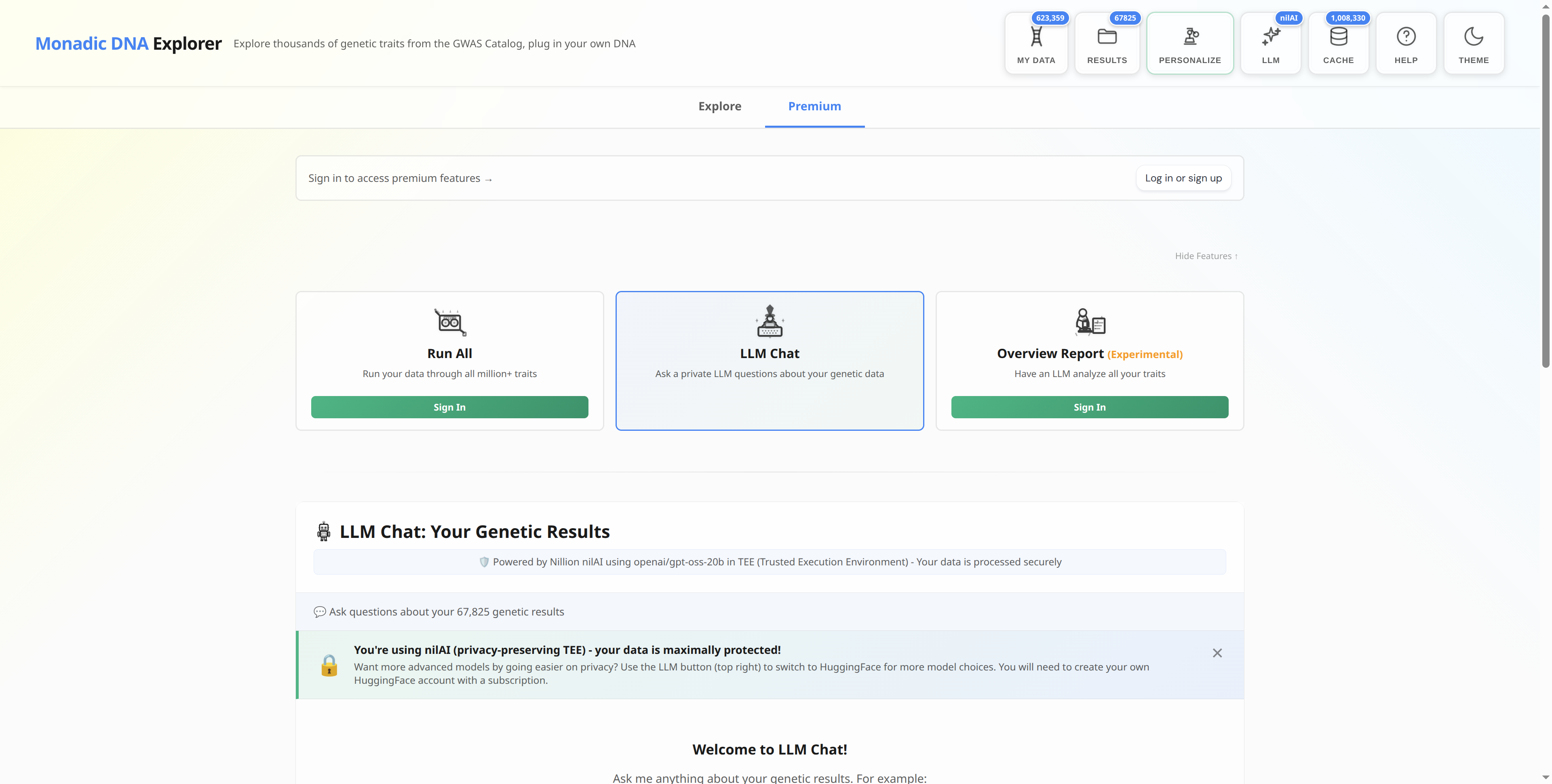Click the Run All robot icon
The width and height of the screenshot is (1552, 784).
coord(449,322)
